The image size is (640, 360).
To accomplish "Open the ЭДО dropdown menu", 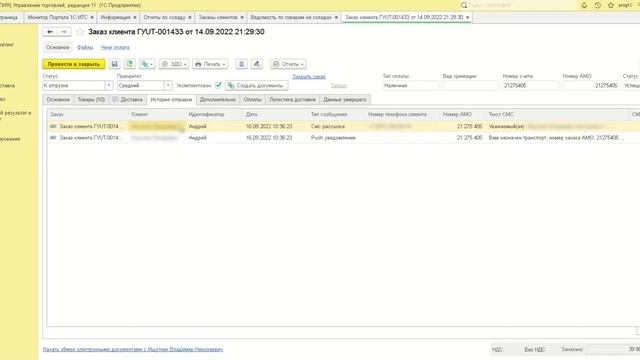I will point(174,64).
